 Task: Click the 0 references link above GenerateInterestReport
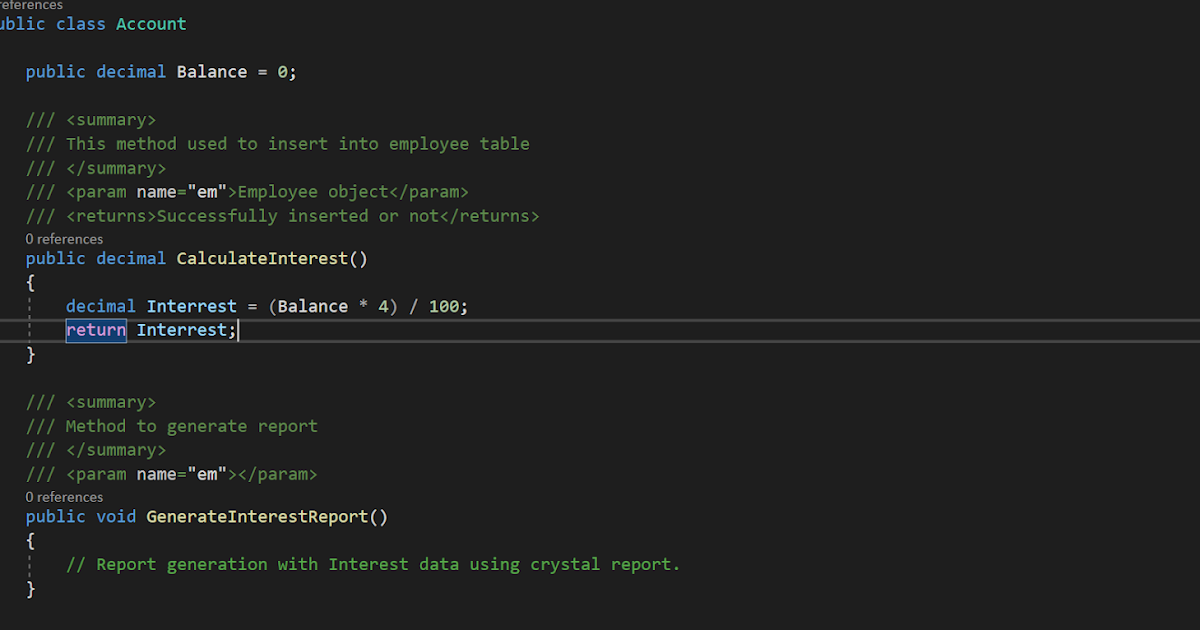coord(63,496)
